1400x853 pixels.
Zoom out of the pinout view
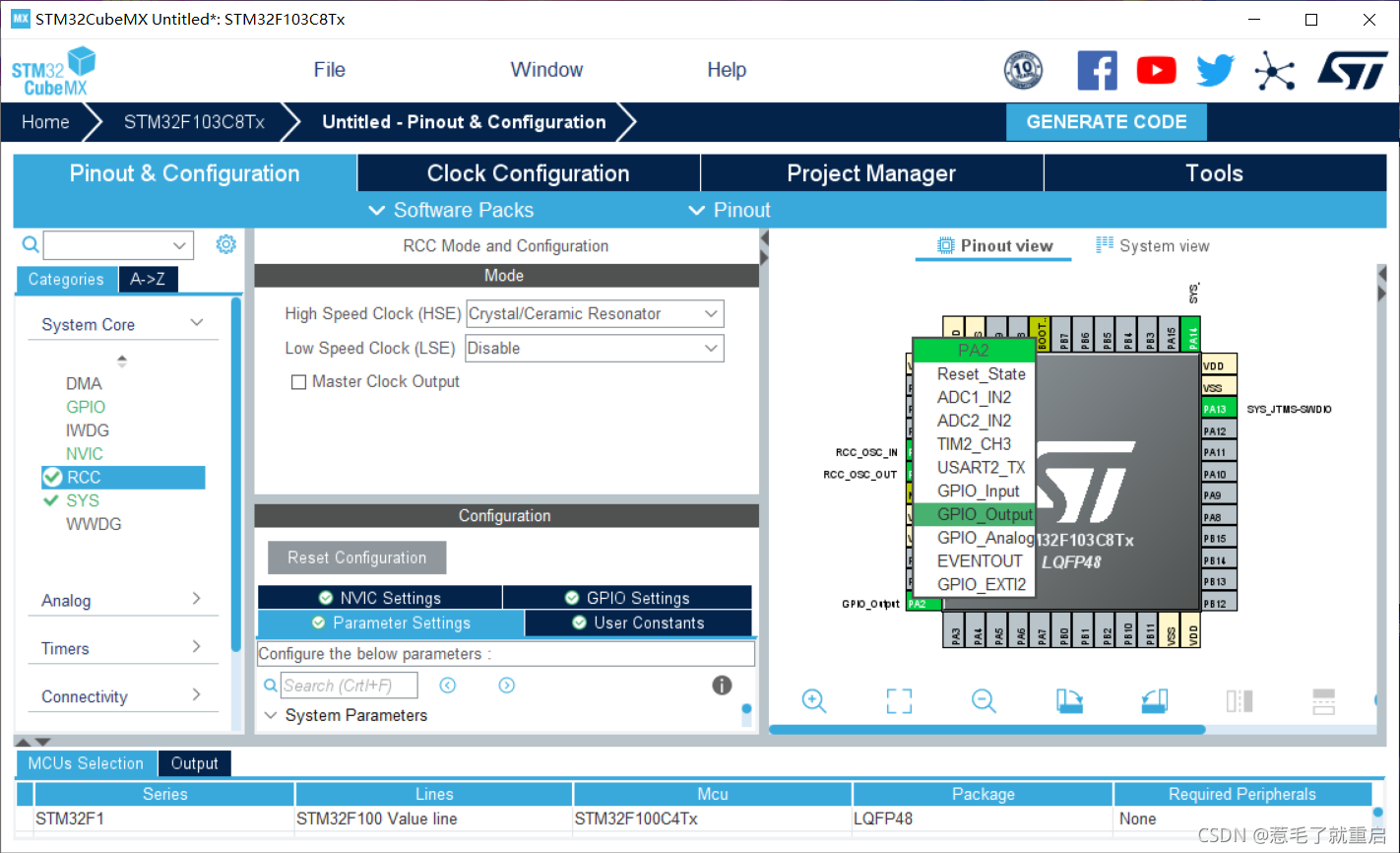(984, 700)
